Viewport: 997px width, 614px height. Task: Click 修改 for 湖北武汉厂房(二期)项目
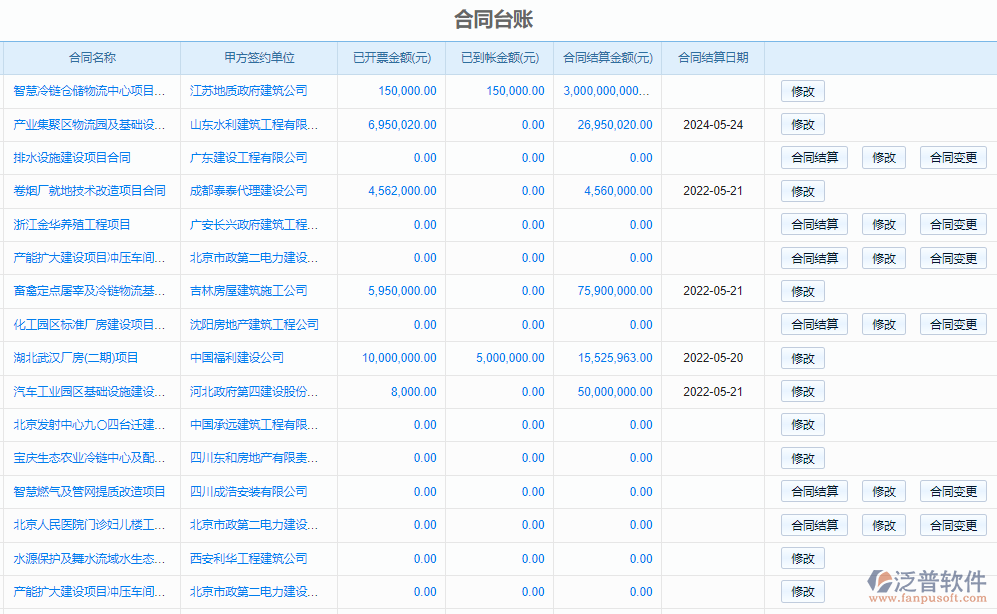(x=802, y=358)
